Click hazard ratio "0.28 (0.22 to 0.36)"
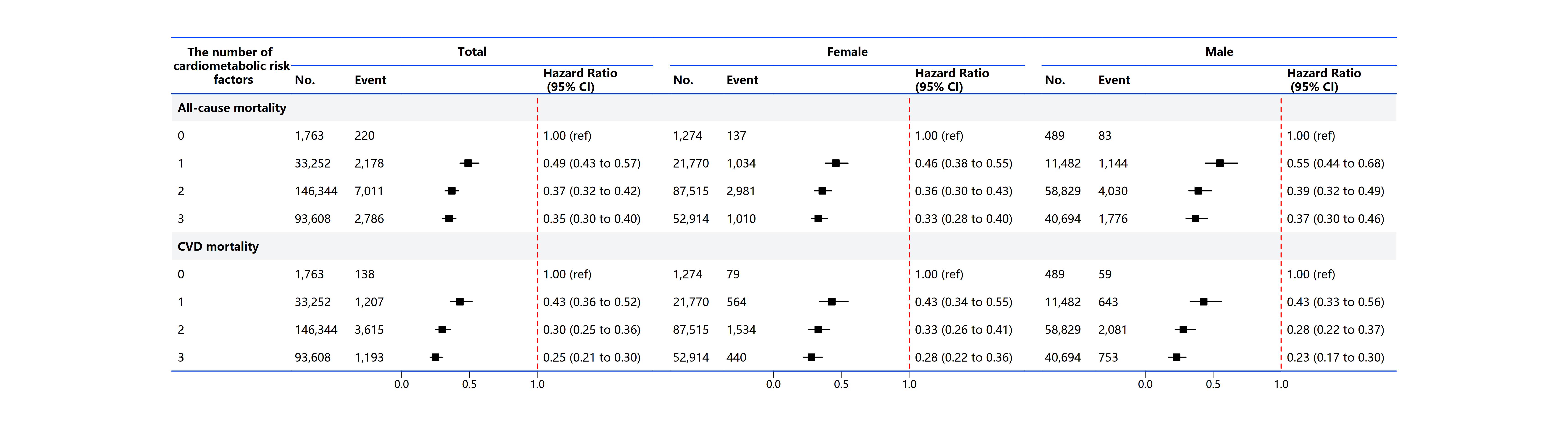 [x=964, y=358]
